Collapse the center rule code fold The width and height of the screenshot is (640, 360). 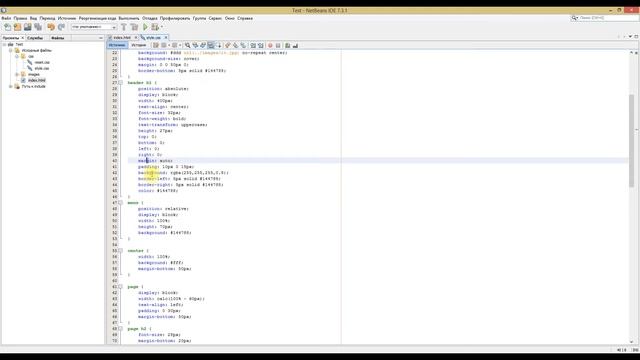click(120, 251)
